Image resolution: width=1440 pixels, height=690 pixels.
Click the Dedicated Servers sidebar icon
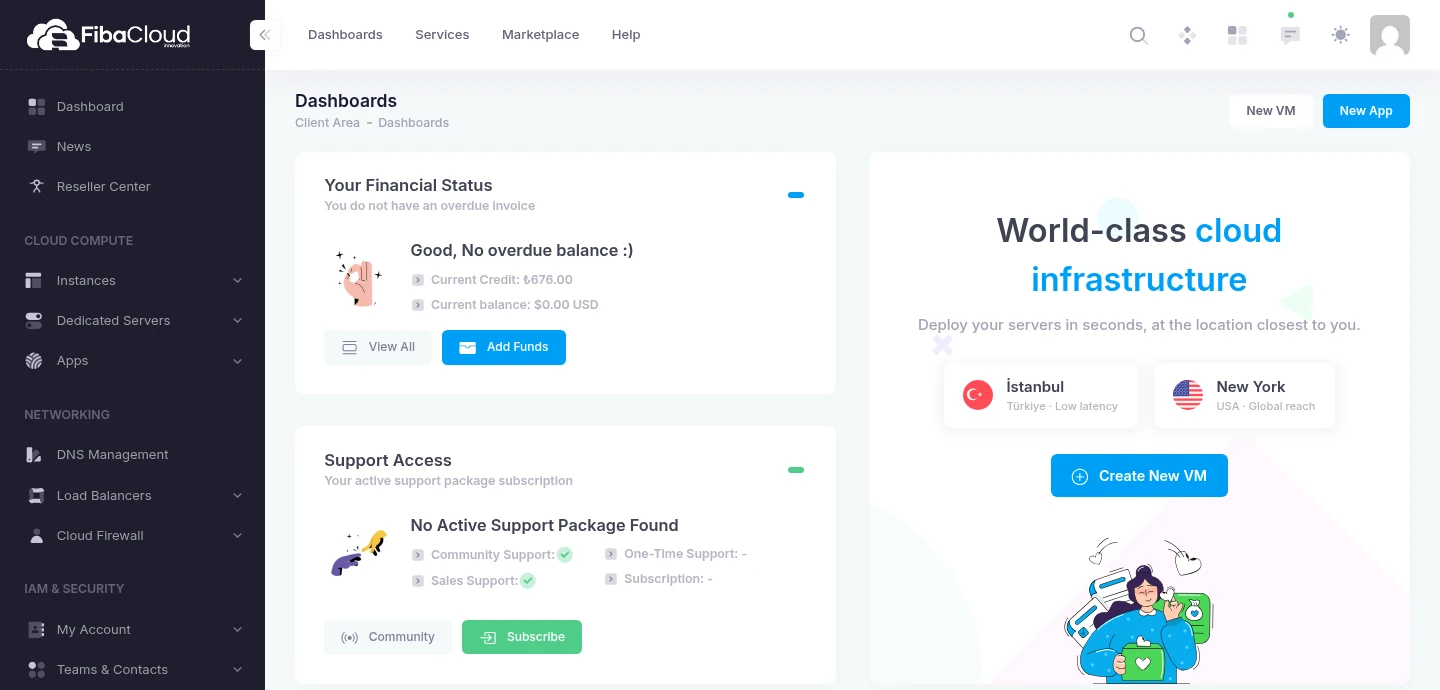(34, 320)
